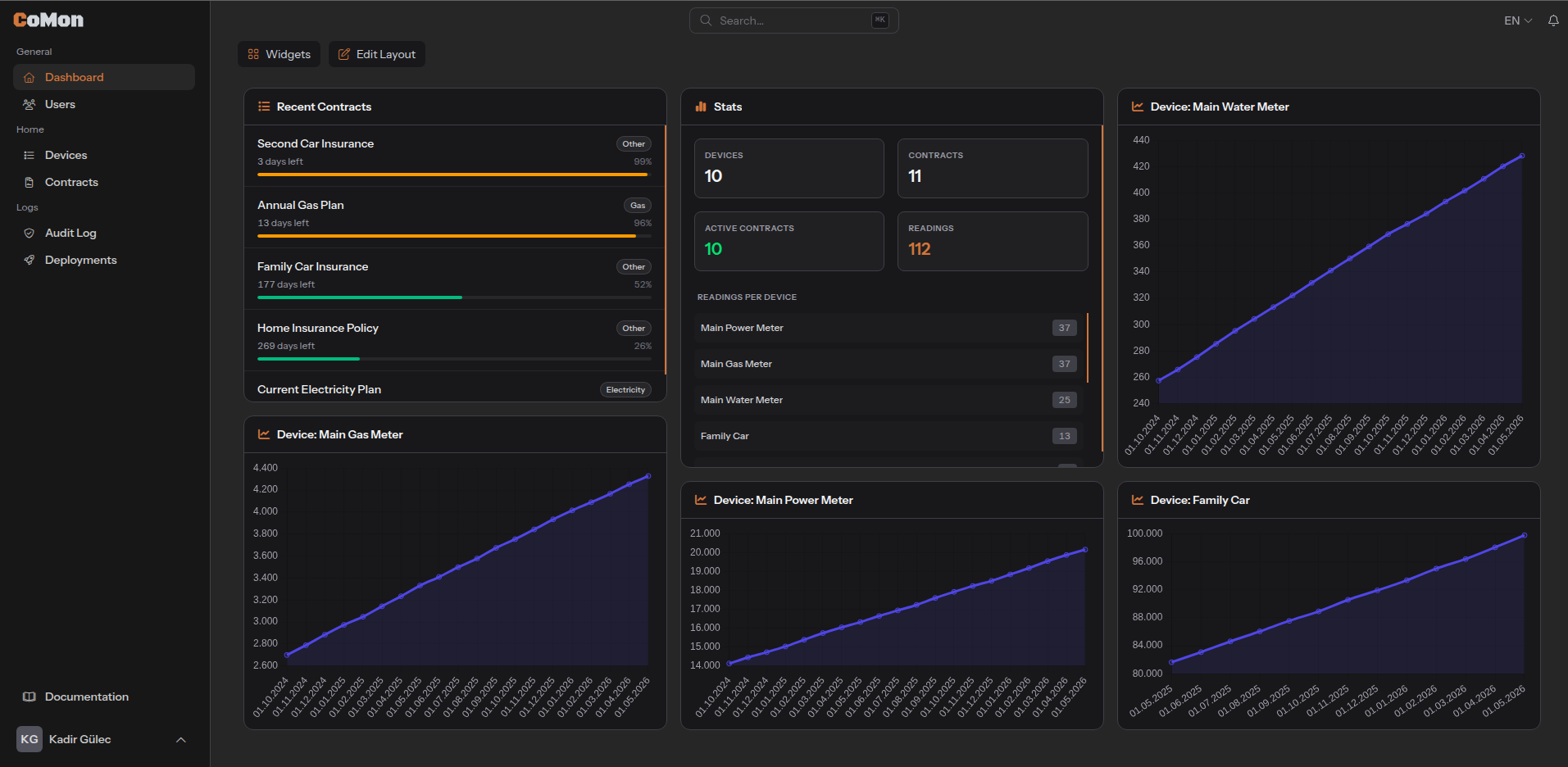
Task: Click the Gas tag badge
Action: point(638,206)
